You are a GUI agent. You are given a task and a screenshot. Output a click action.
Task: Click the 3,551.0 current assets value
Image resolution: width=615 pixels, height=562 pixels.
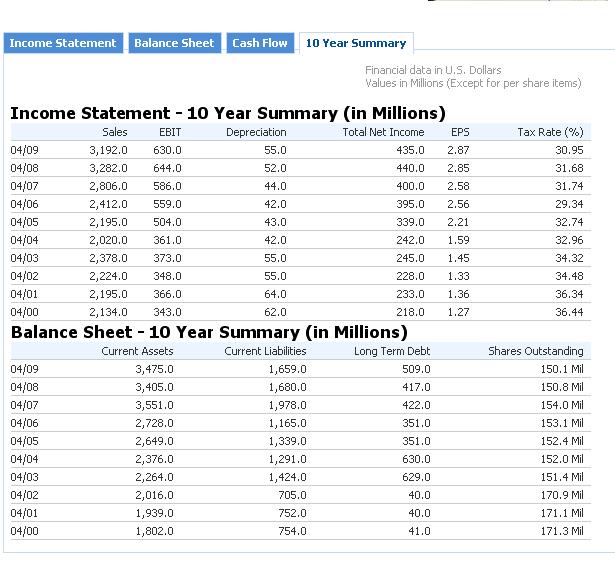(x=153, y=405)
